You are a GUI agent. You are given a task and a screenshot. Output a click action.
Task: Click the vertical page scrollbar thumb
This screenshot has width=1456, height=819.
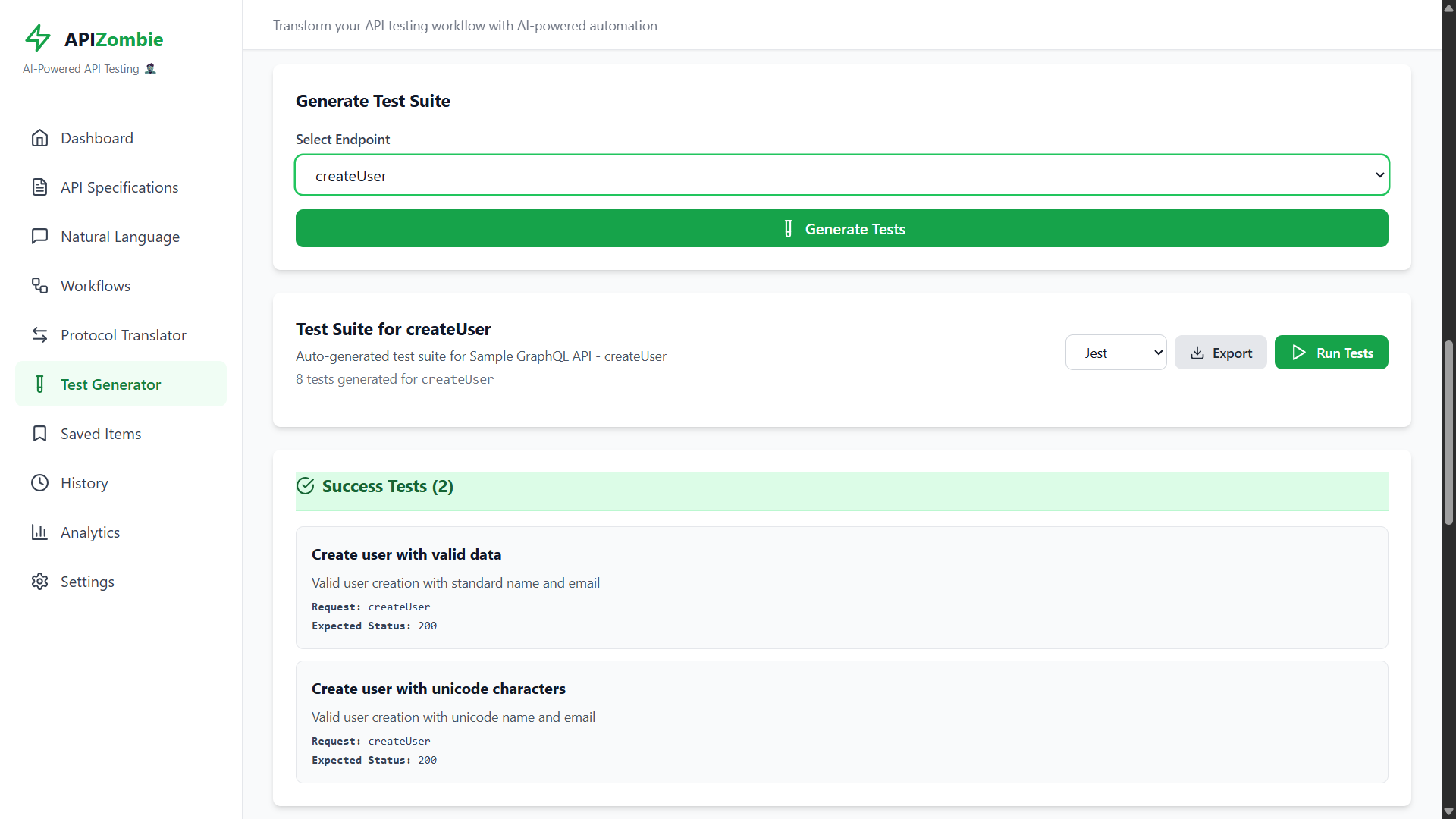pyautogui.click(x=1448, y=432)
